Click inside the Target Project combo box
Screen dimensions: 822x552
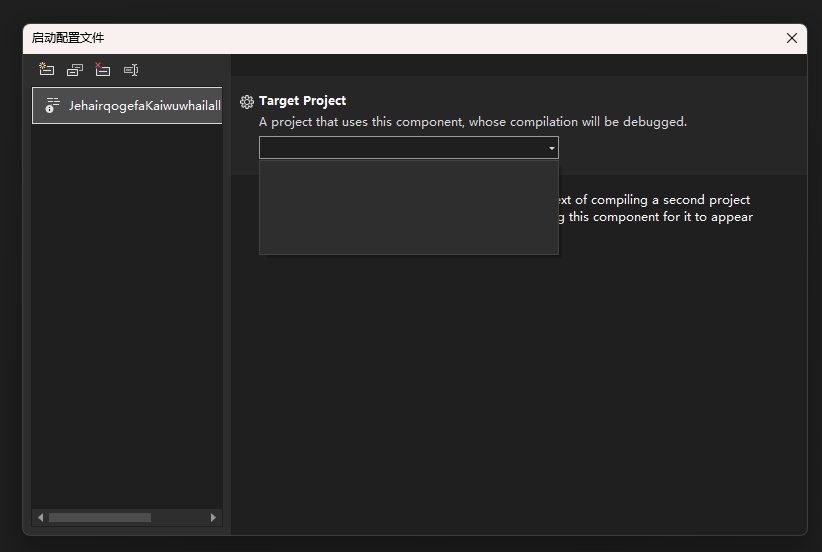[x=400, y=148]
